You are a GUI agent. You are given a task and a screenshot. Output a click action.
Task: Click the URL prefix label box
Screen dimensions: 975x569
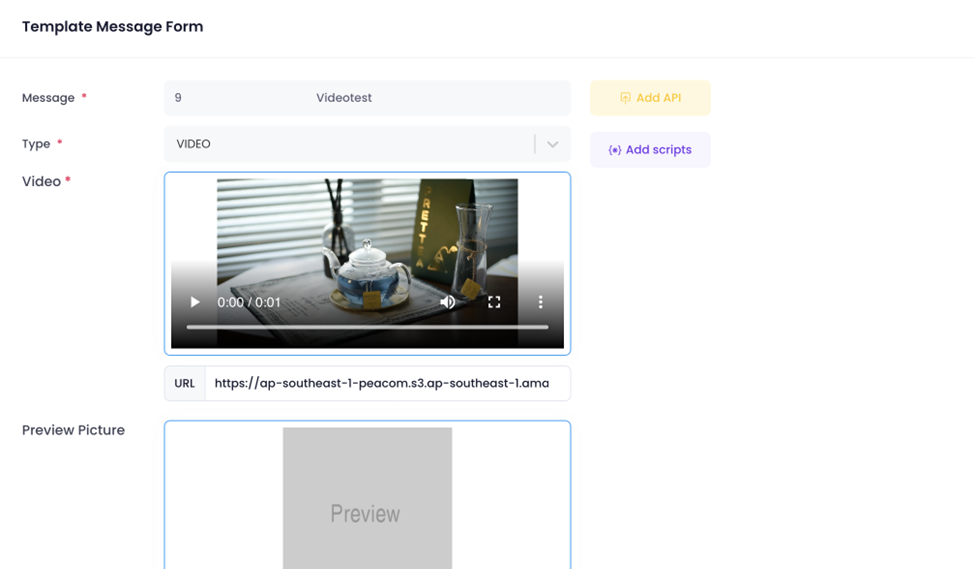tap(185, 383)
